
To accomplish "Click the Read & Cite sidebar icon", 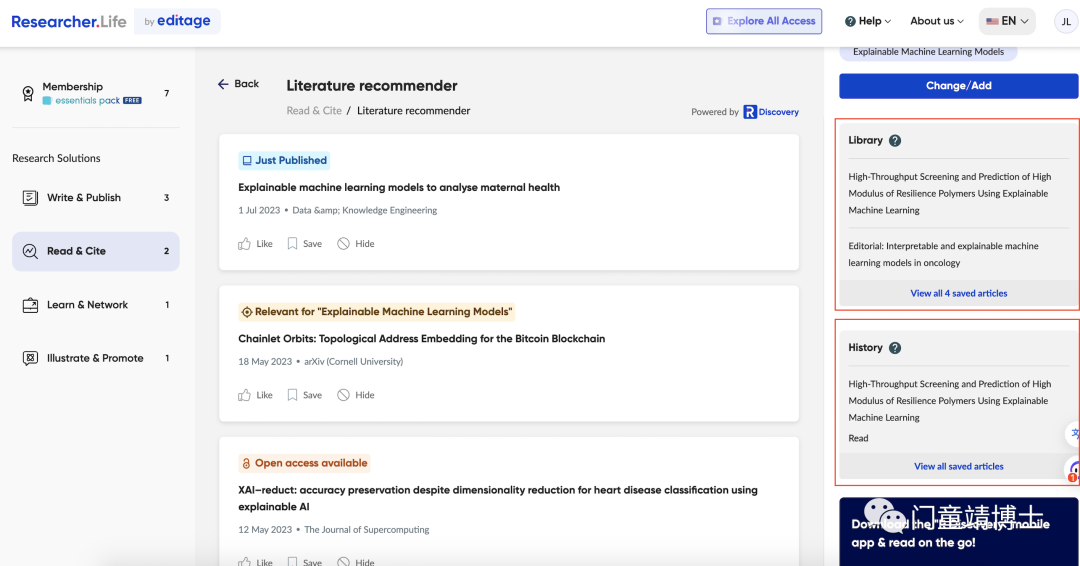I will tap(30, 251).
